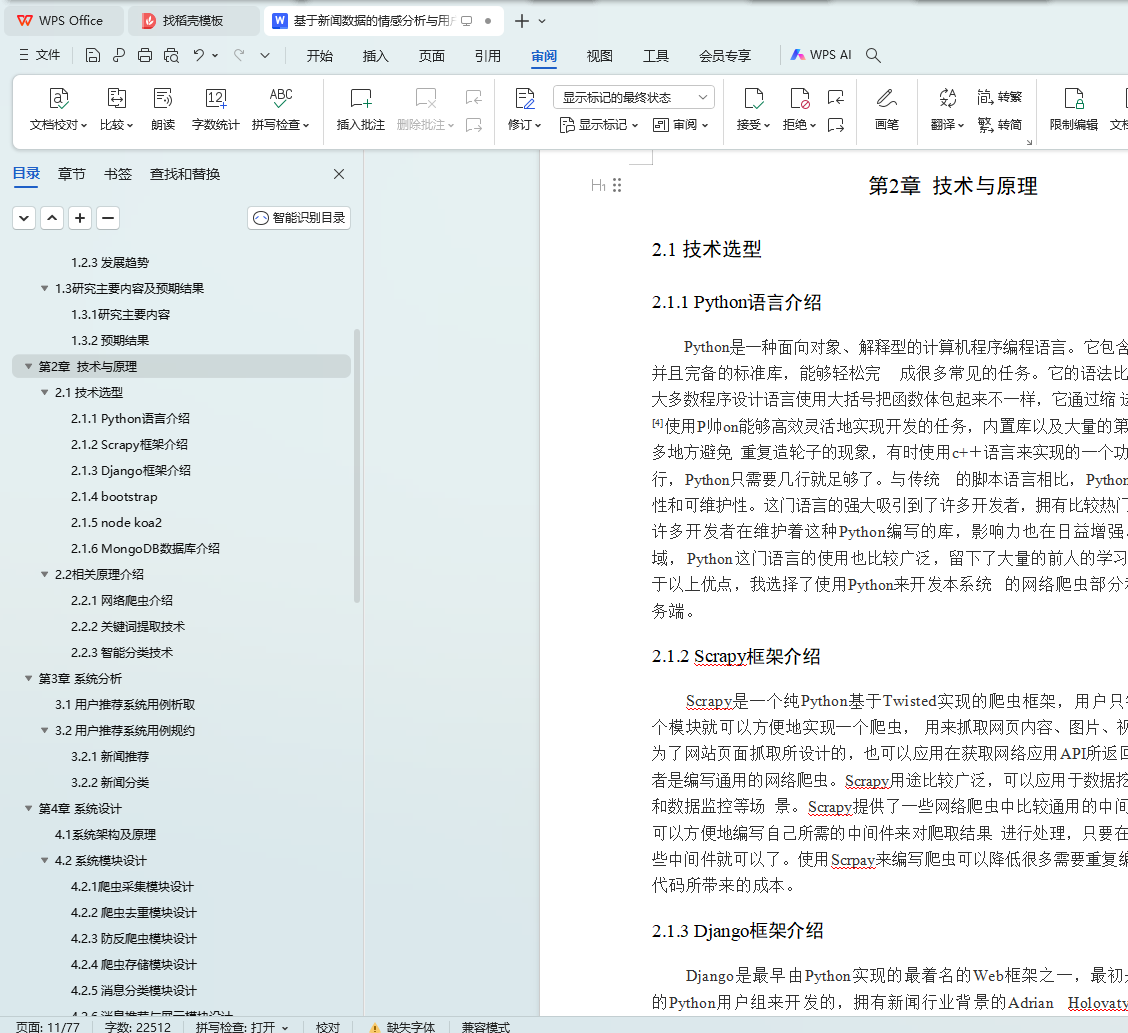Click the minus button in outline toolbar

108,218
